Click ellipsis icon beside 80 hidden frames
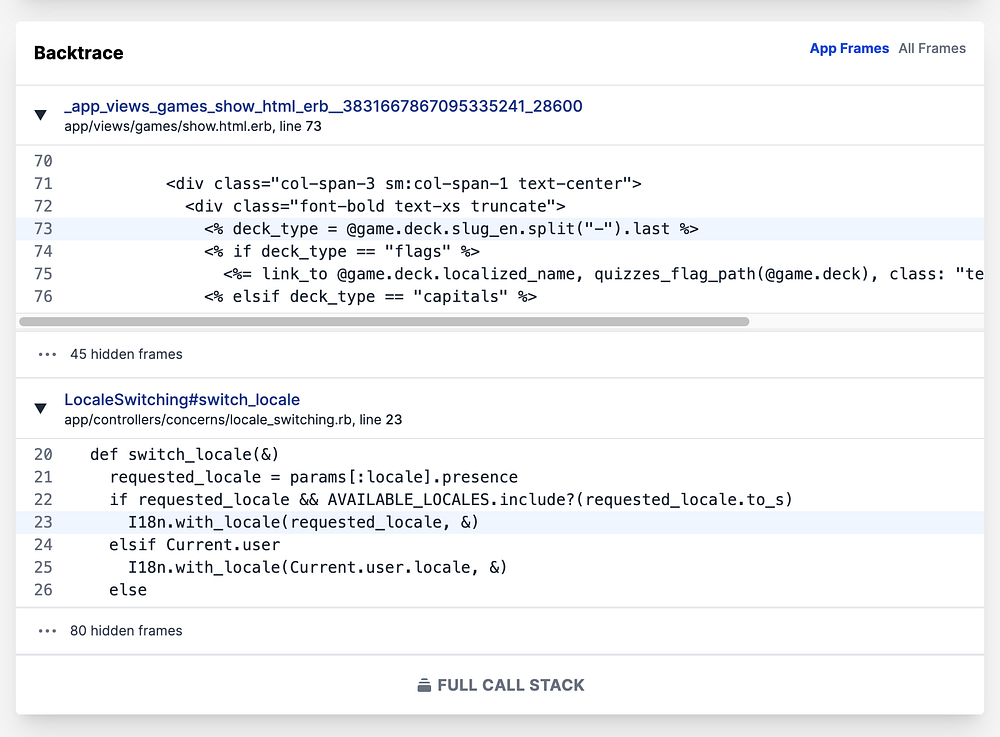Screen dimensions: 1000x737 47,631
